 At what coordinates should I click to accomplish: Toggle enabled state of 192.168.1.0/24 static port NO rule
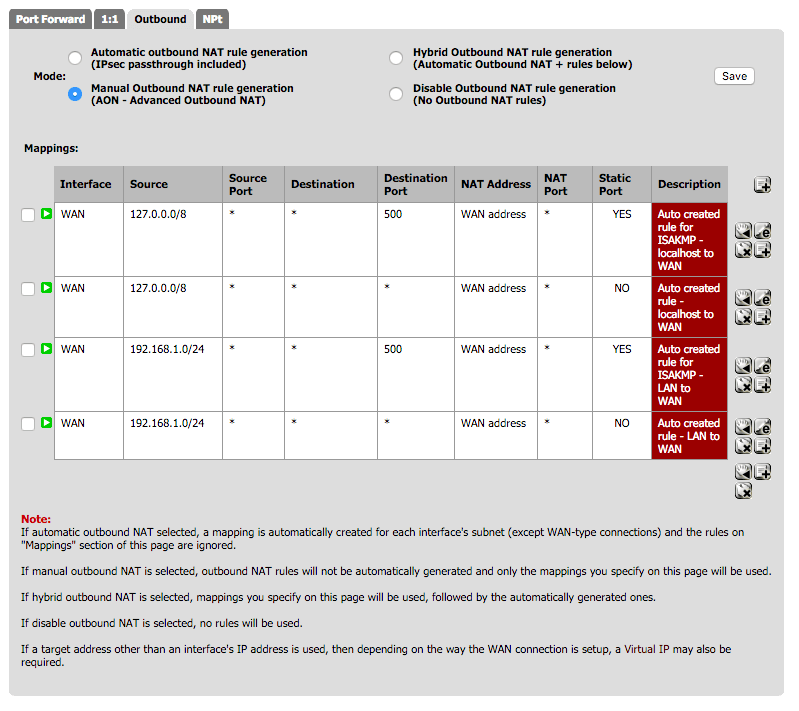(46, 423)
